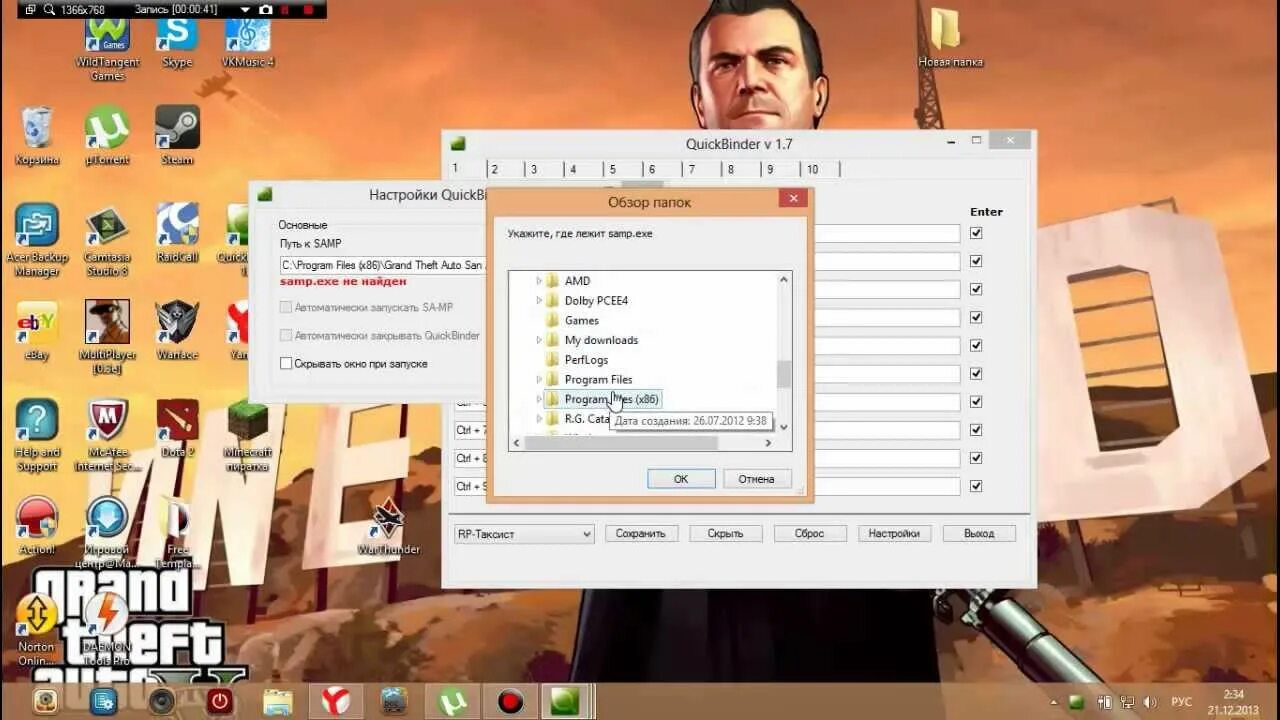Screen dimensions: 1280x720
Task: Open Yandex browser in the taskbar
Action: click(x=336, y=701)
